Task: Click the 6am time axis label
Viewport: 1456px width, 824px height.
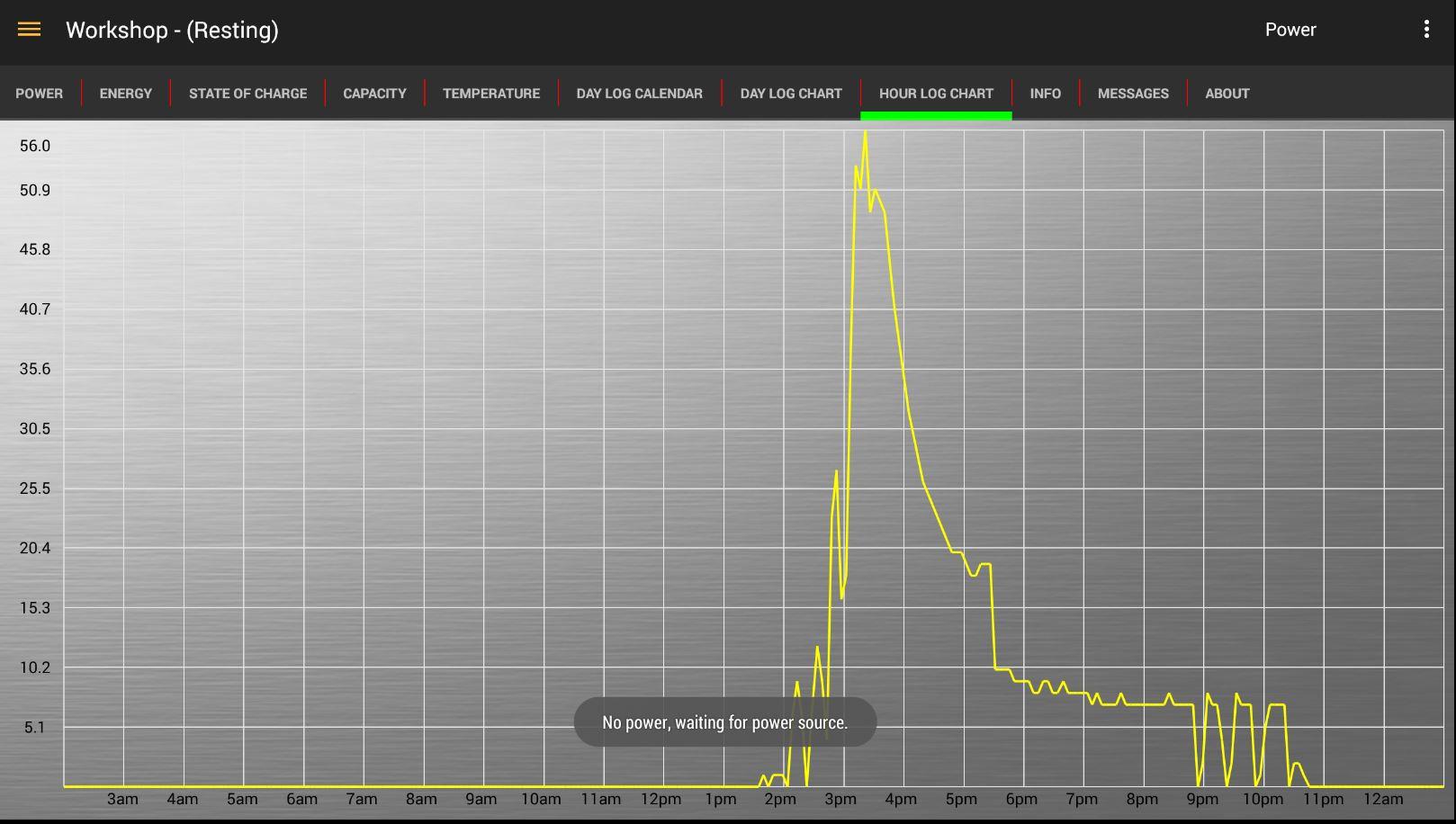Action: [x=302, y=799]
